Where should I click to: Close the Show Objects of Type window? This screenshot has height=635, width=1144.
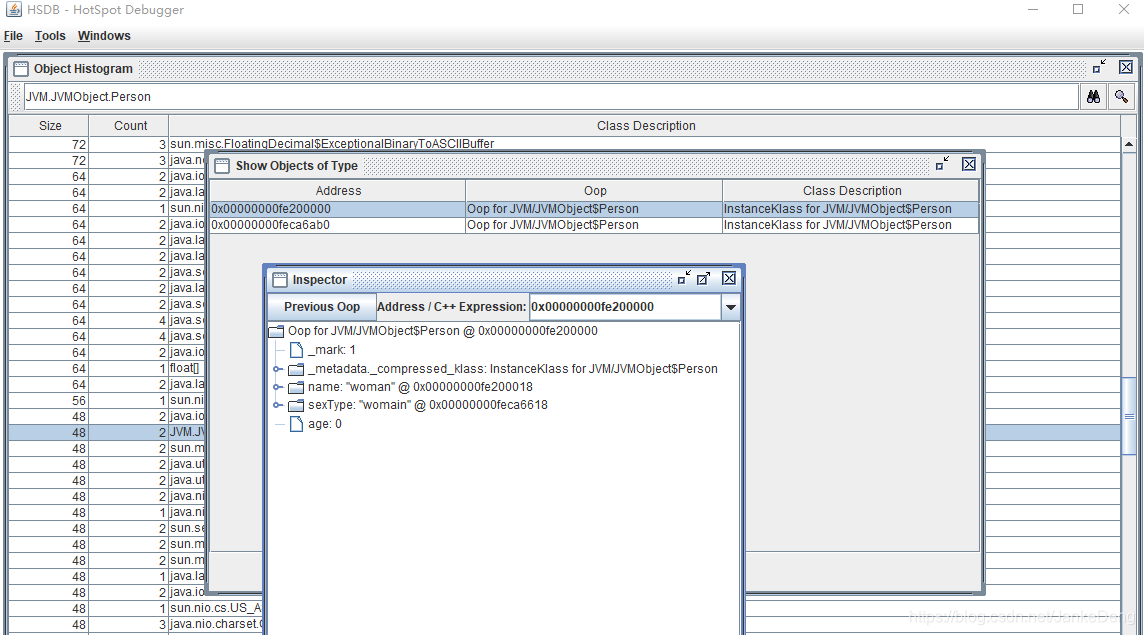pyautogui.click(x=969, y=164)
